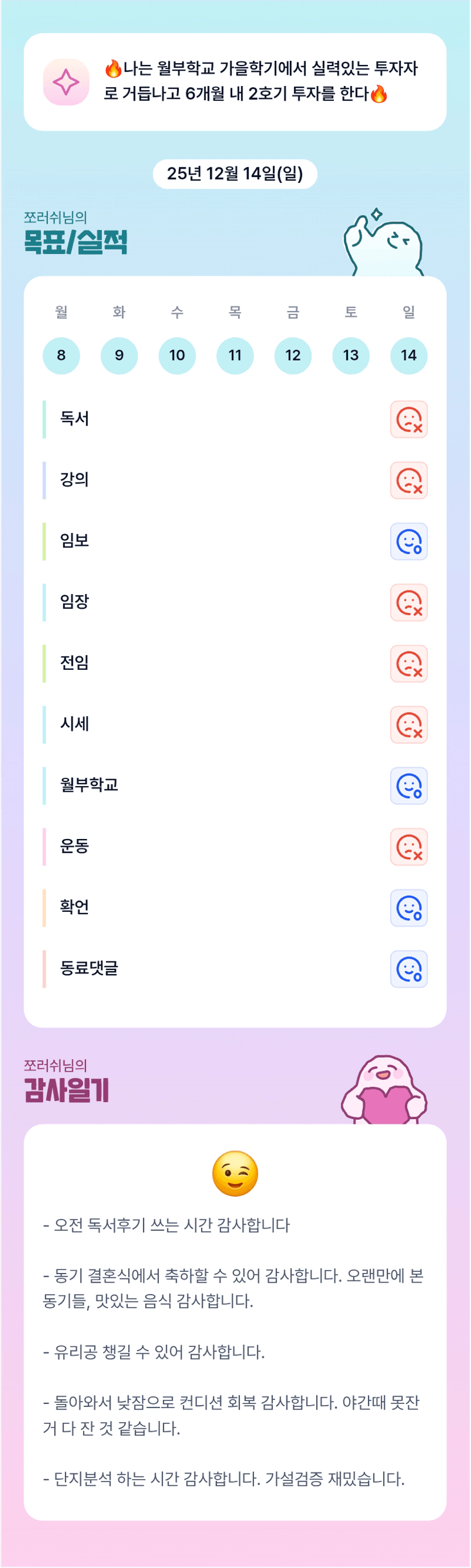
Task: Click the smiley face icon for 월부학교
Action: tap(408, 786)
